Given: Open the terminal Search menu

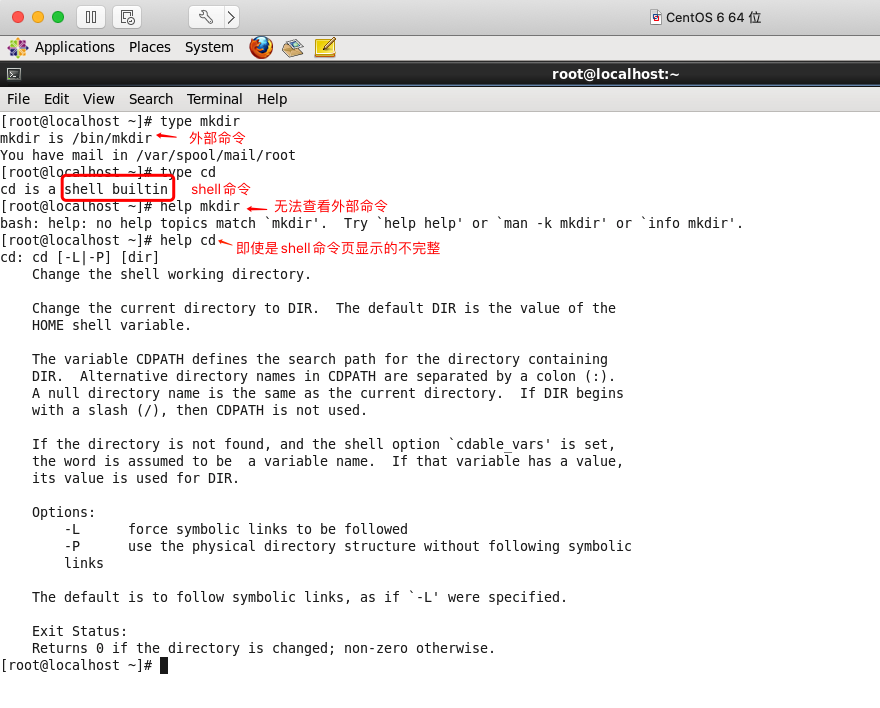Looking at the screenshot, I should (x=151, y=99).
